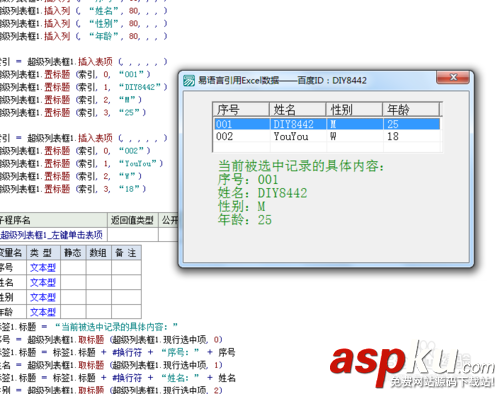This screenshot has height=394, width=500.
Task: Click the app icon in dialog title bar
Action: click(189, 81)
